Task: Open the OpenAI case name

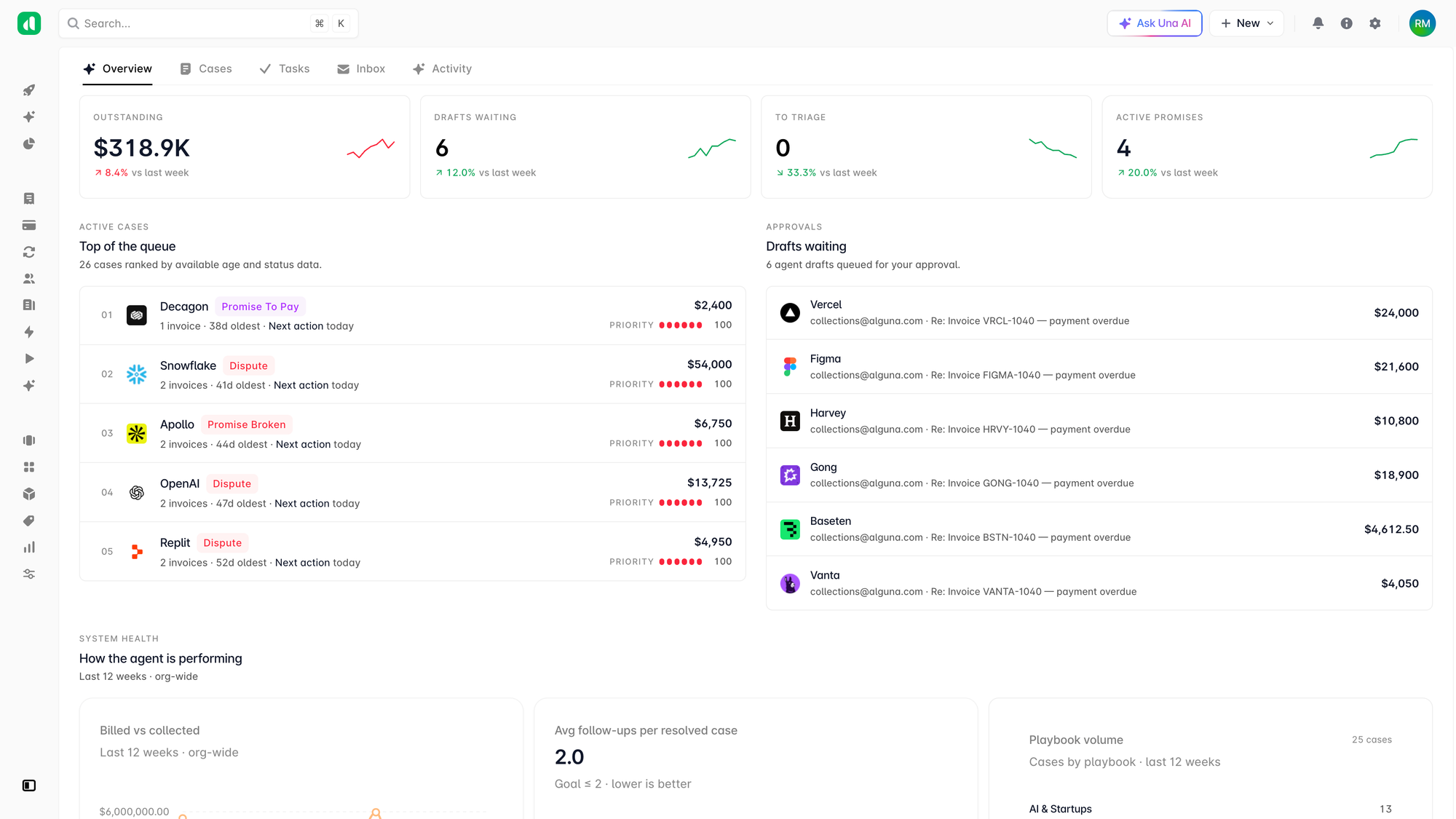Action: 180,483
